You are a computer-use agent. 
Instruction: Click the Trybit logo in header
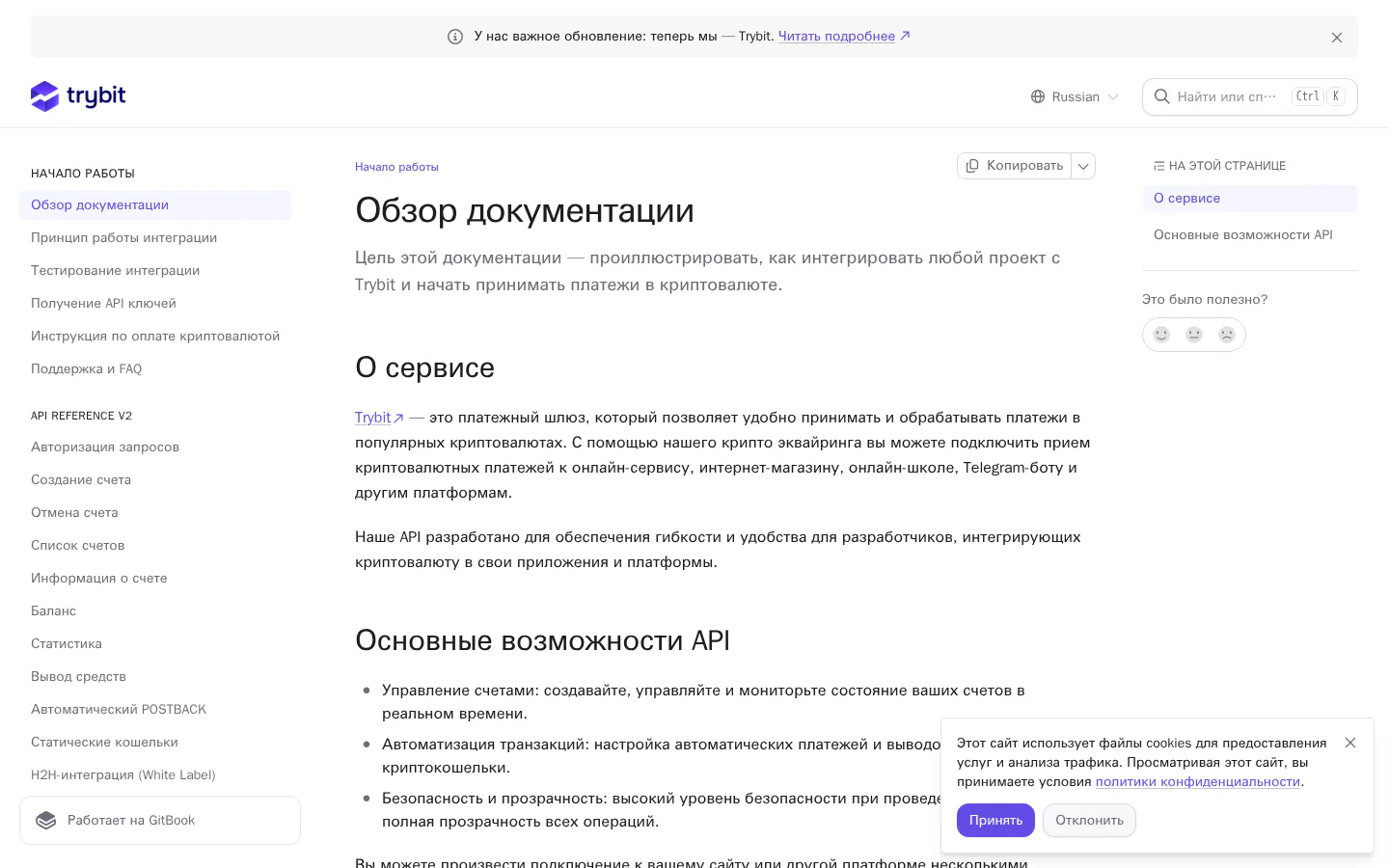(x=78, y=95)
